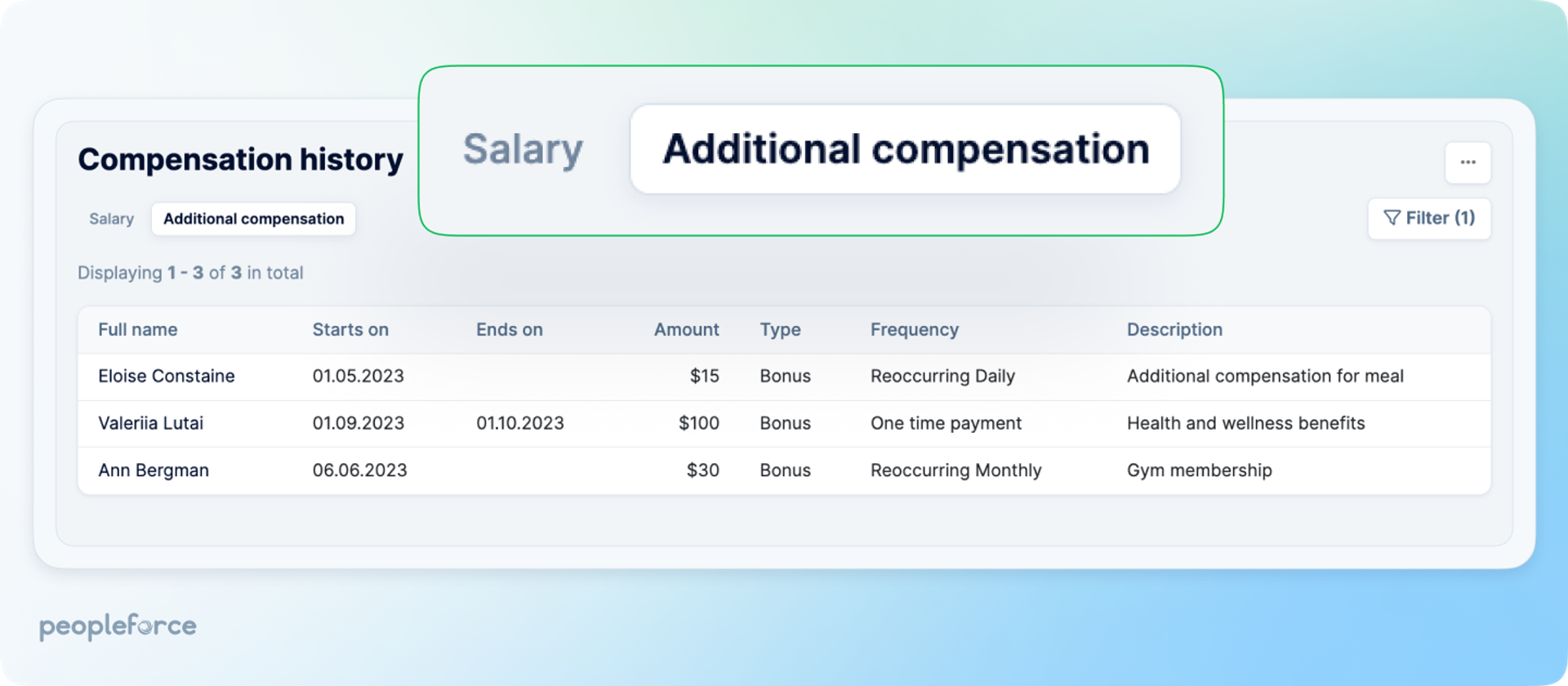Click the Gym membership description cell
The image size is (1568, 686).
[x=1199, y=470]
